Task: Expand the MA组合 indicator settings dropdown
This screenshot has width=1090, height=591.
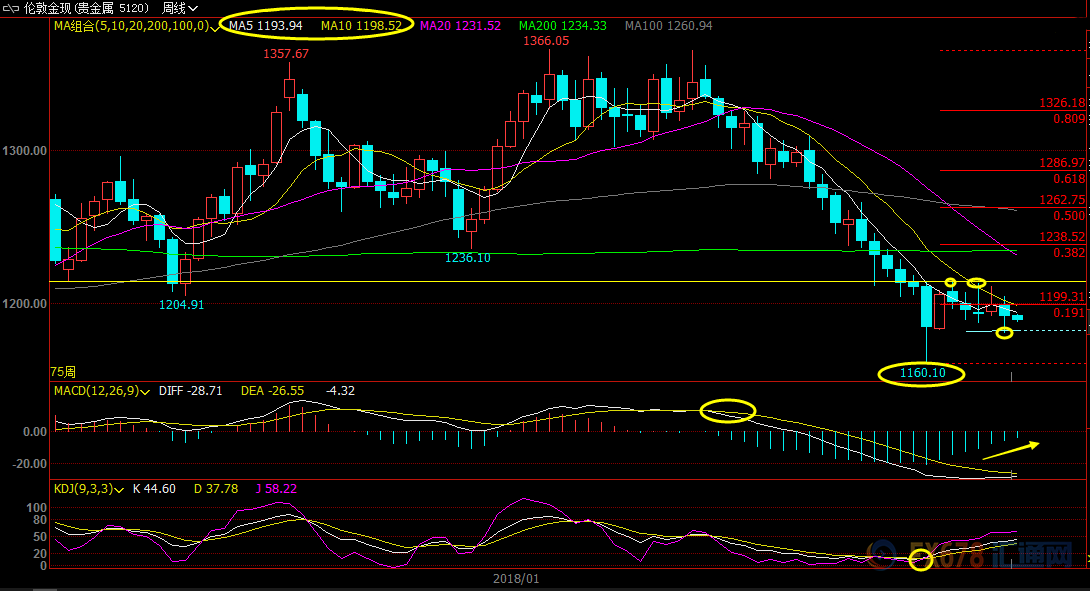Action: click(214, 25)
